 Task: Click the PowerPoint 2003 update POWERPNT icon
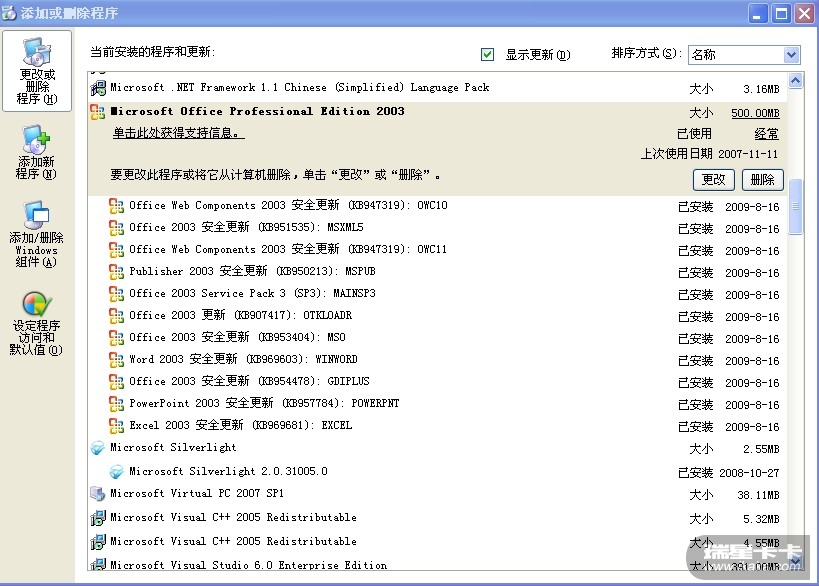click(116, 403)
